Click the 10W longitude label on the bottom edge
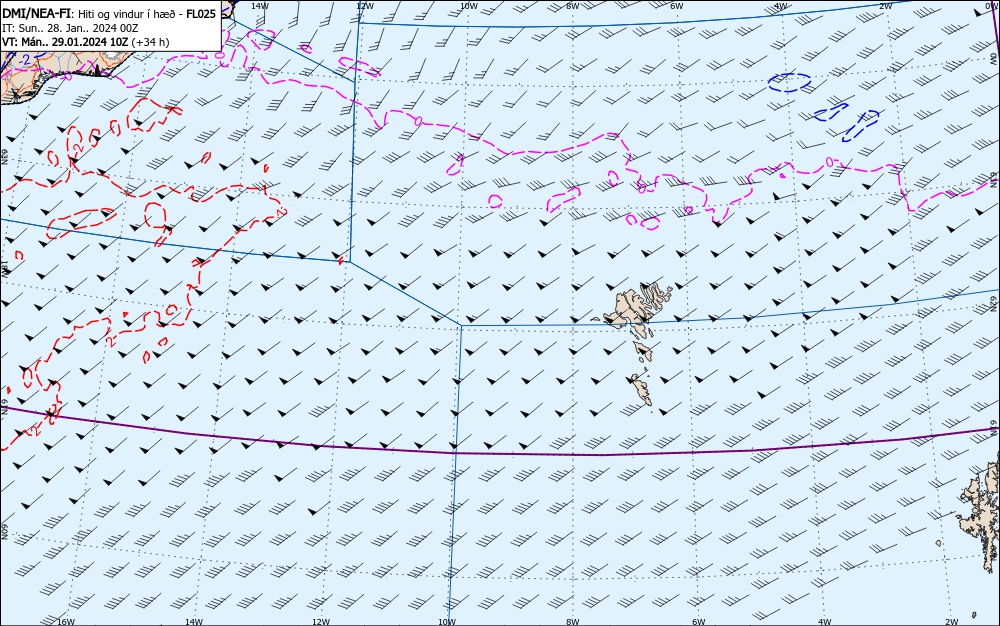Screen dimensions: 1000x626 (447, 622)
